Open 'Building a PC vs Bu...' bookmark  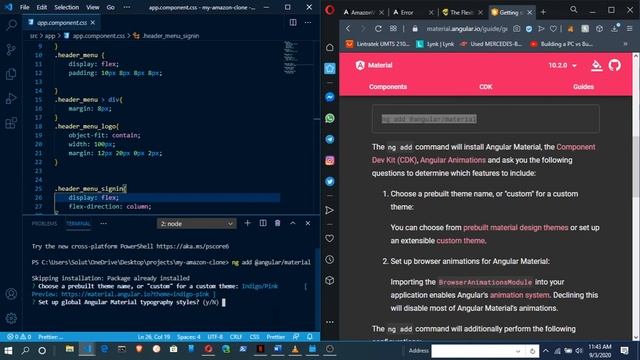point(562,44)
